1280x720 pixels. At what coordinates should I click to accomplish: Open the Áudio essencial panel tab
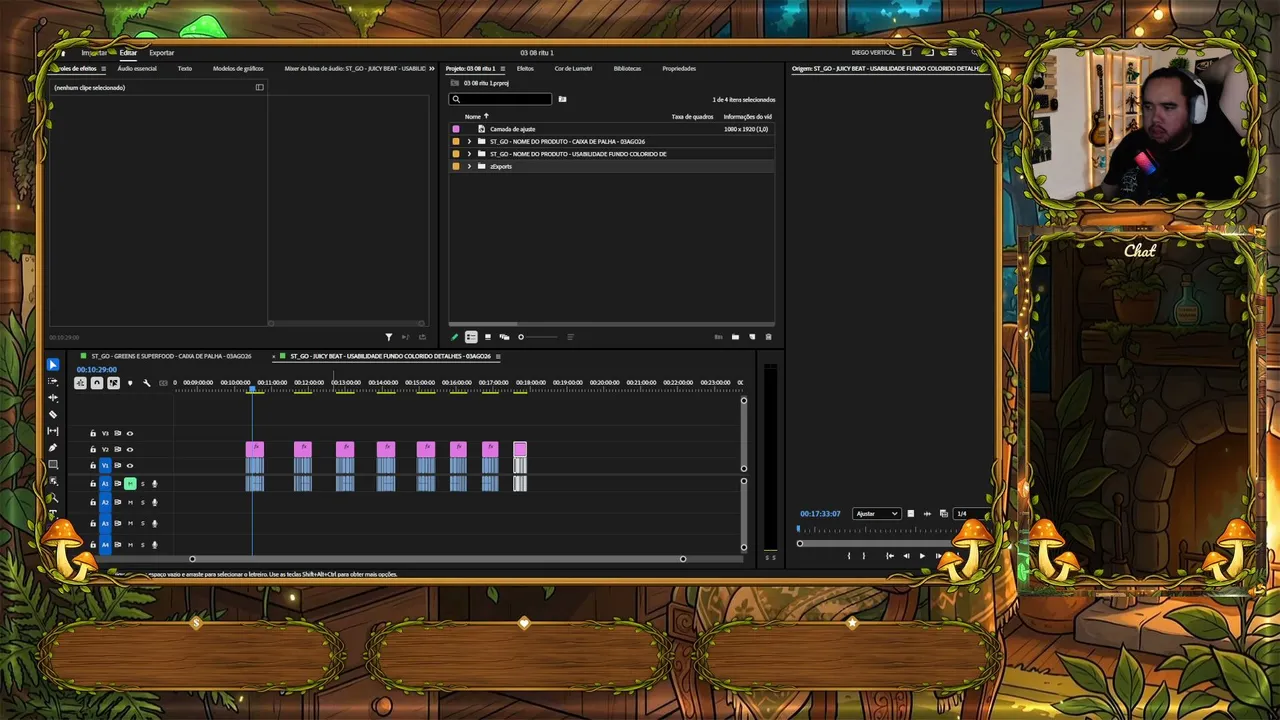pos(137,69)
